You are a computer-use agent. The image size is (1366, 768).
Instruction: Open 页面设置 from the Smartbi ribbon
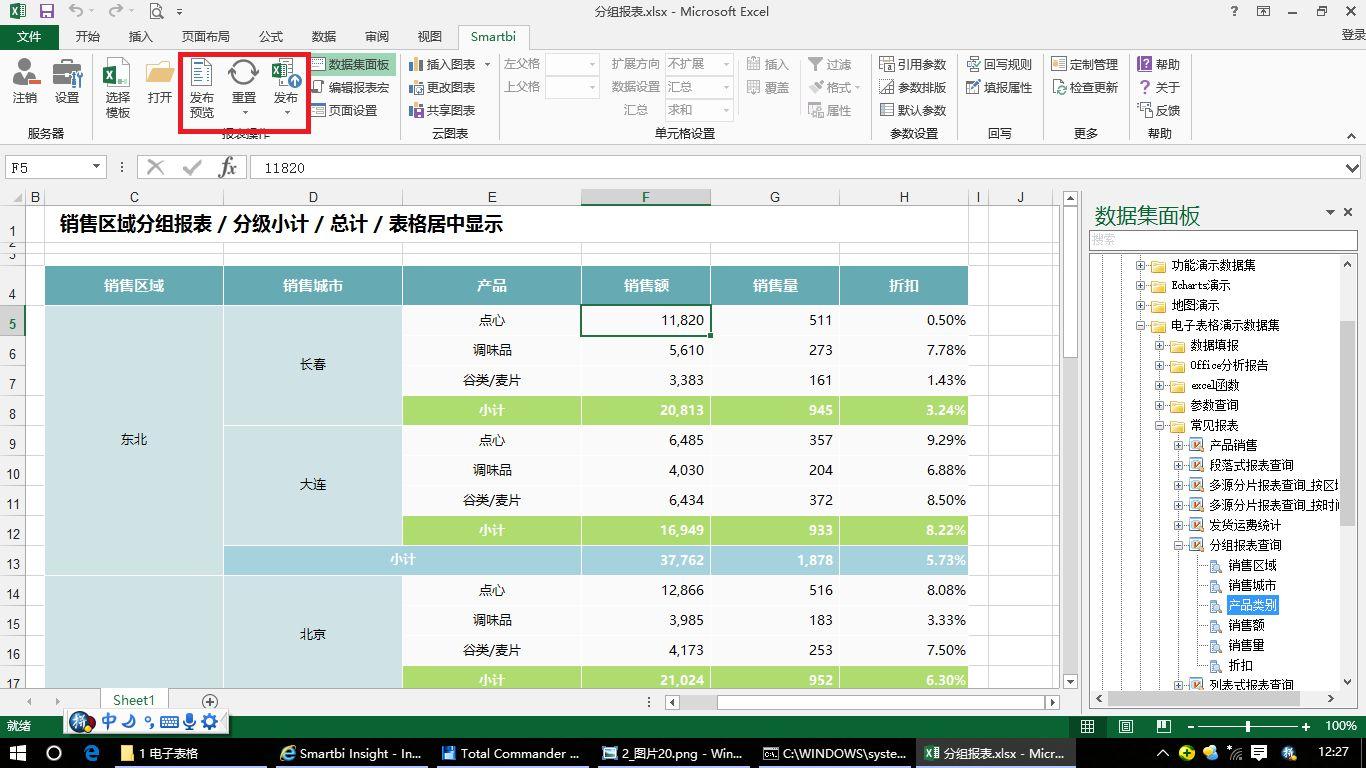coord(349,110)
